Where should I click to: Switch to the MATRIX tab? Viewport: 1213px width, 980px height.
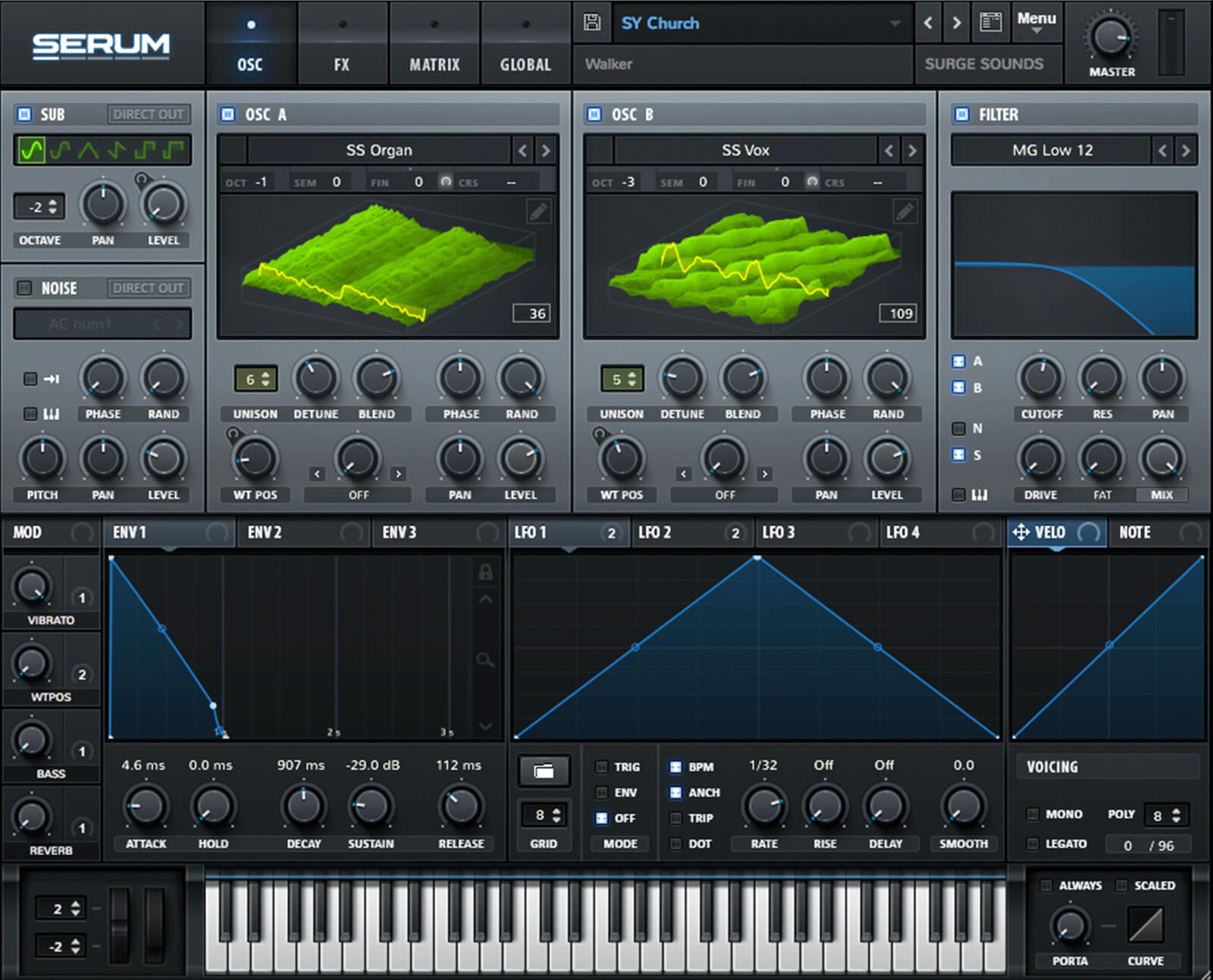pyautogui.click(x=434, y=42)
